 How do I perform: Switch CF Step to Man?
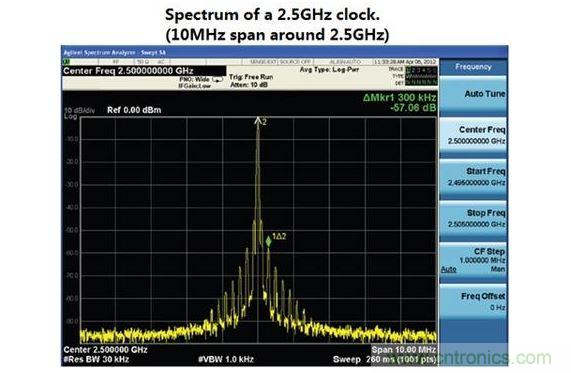click(497, 269)
